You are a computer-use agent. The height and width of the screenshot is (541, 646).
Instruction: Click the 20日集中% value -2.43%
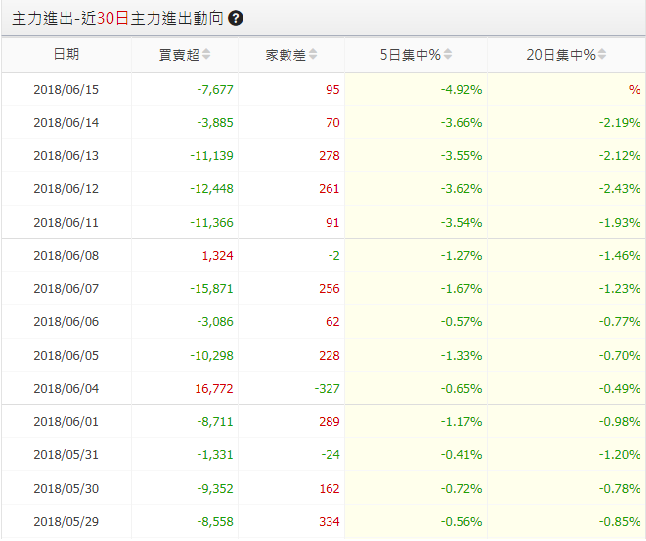click(620, 189)
